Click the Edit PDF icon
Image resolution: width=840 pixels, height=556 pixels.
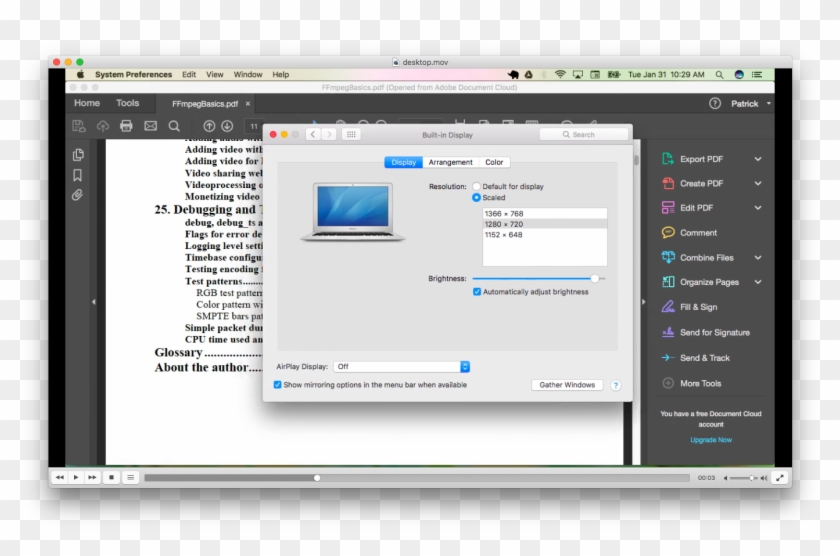[x=668, y=208]
